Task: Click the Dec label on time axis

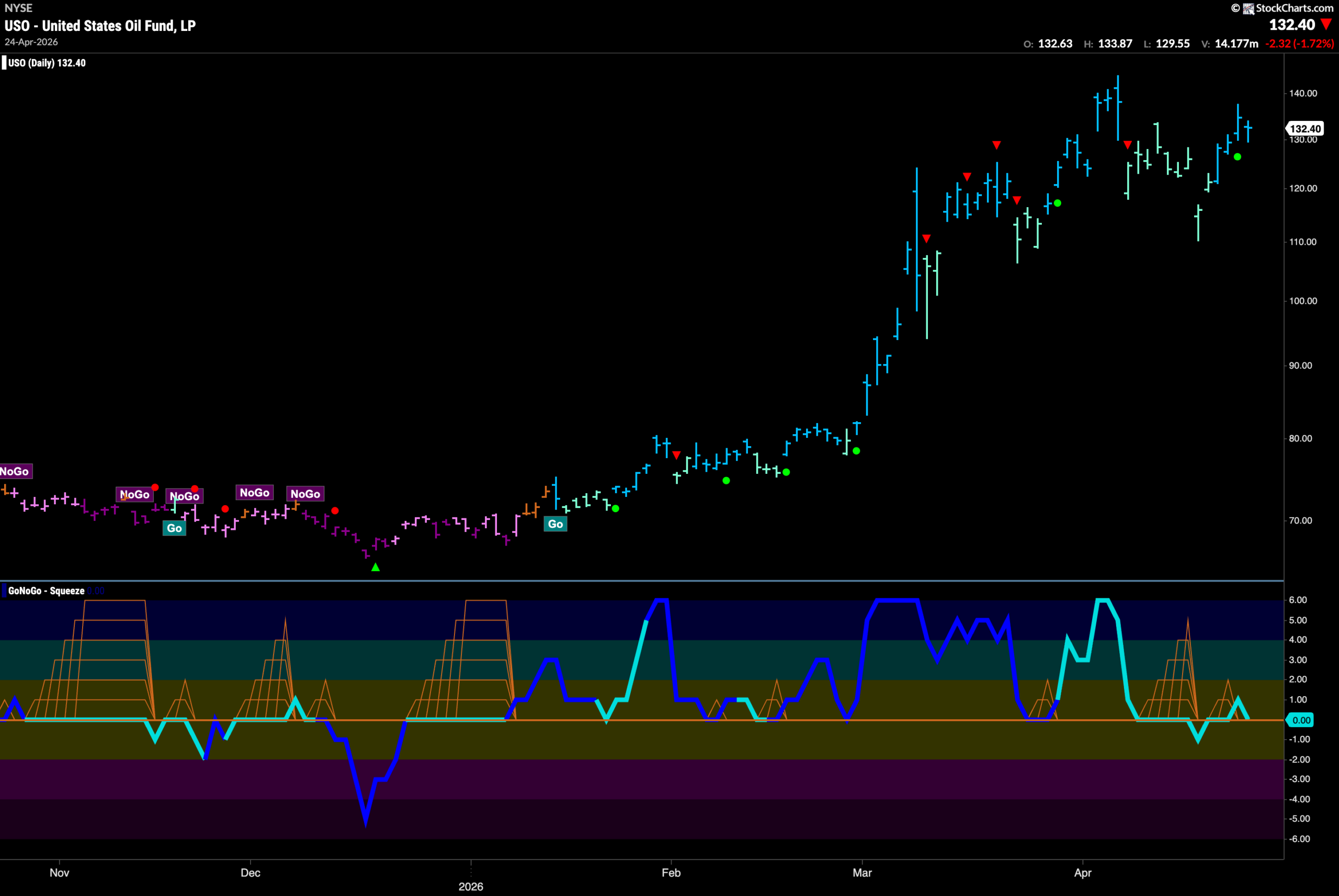Action: click(250, 872)
